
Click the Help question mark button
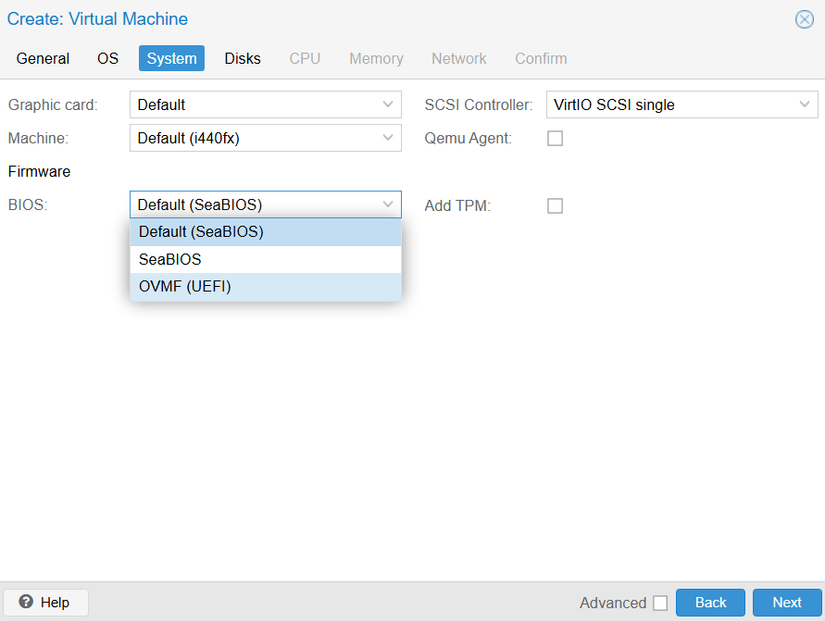click(45, 602)
